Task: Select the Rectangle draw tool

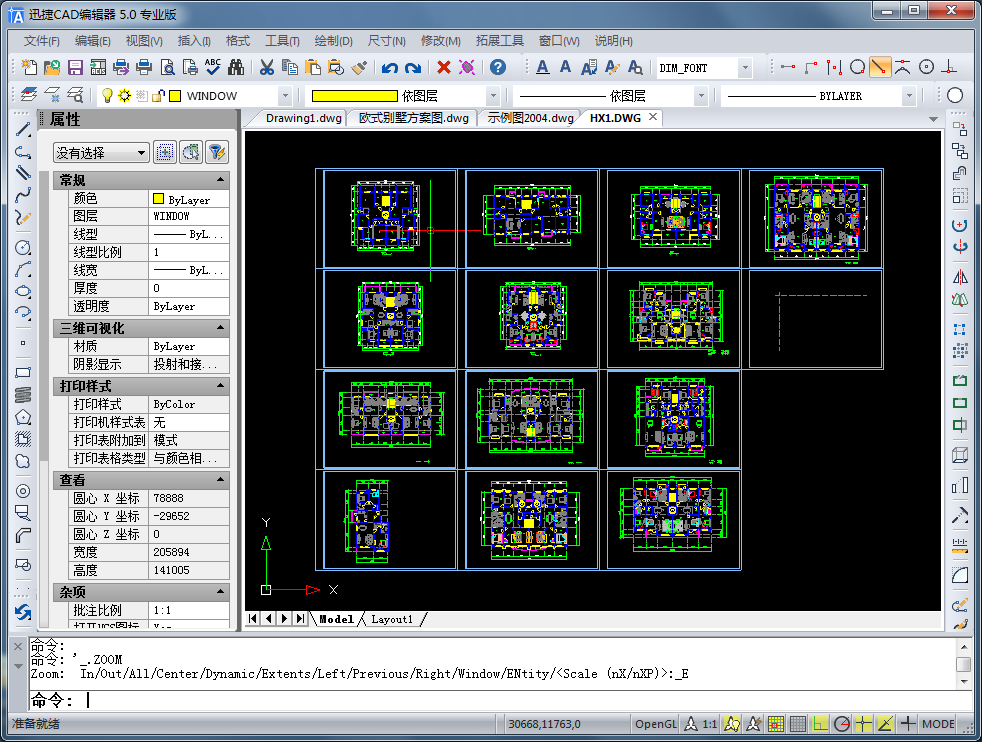Action: [23, 373]
